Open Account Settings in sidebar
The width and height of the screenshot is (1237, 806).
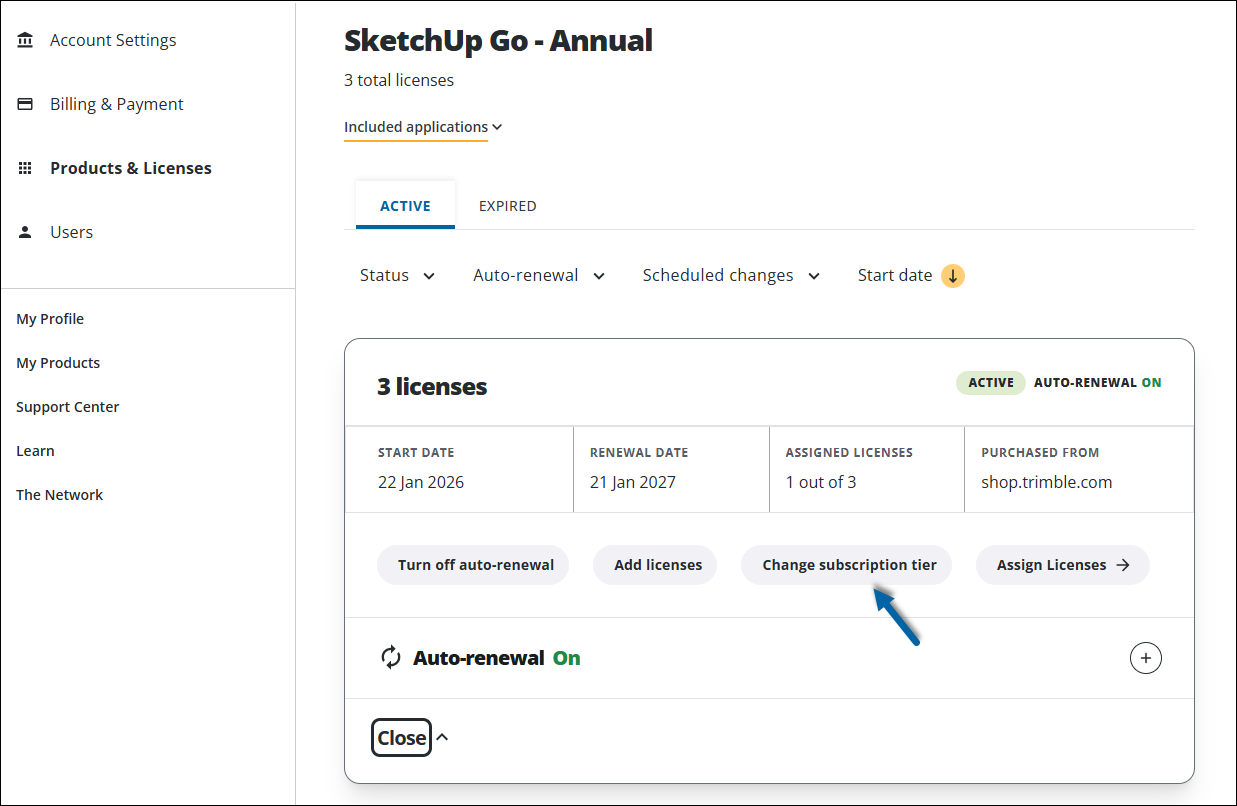(x=113, y=40)
